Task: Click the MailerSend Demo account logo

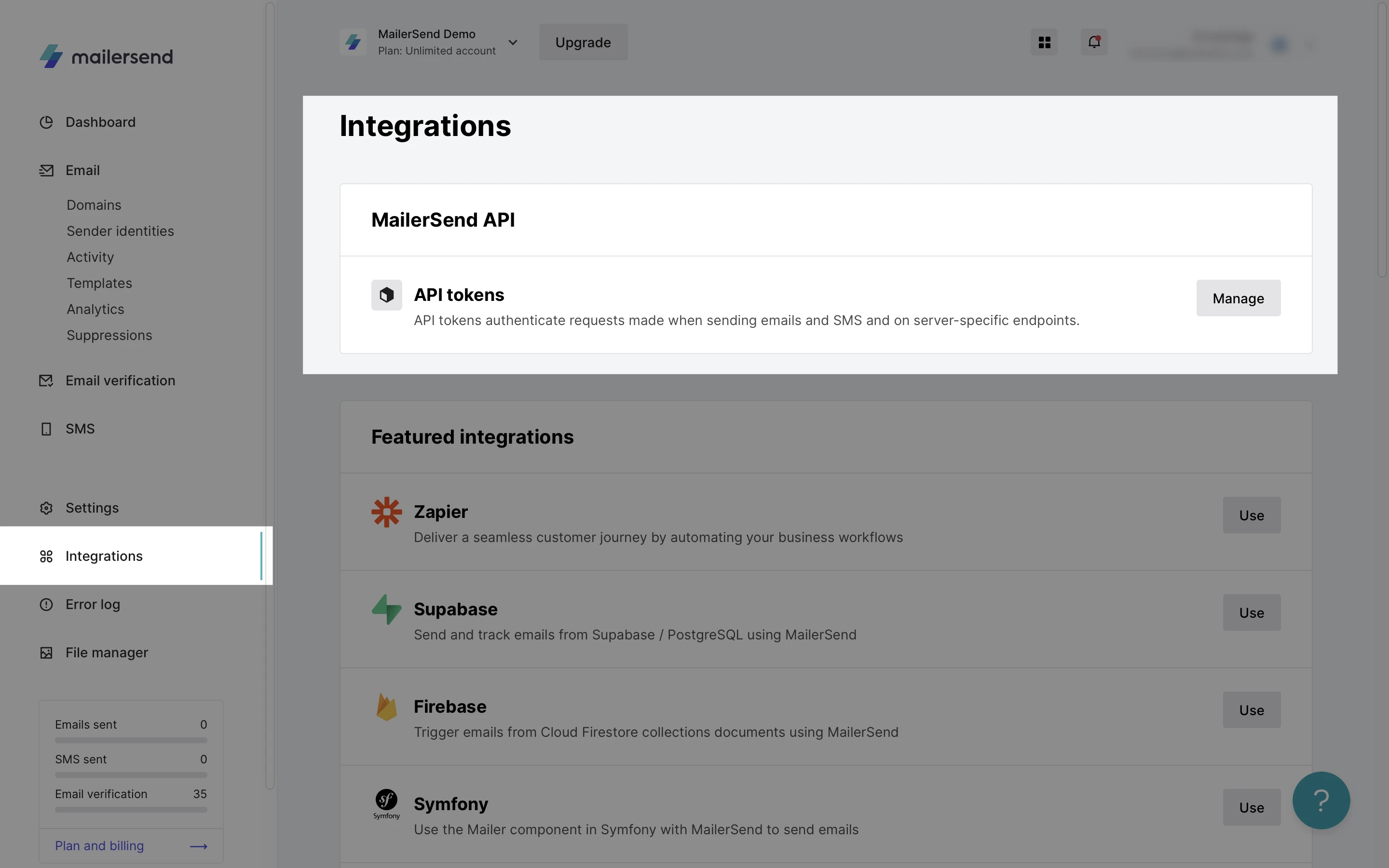Action: (x=353, y=42)
